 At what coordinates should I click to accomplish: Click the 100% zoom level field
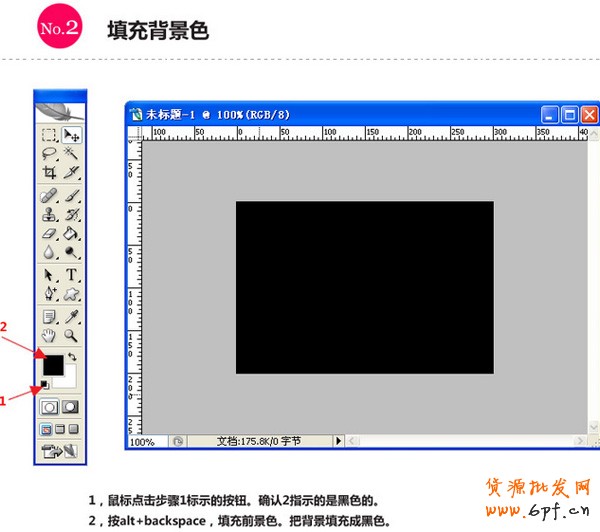click(143, 441)
